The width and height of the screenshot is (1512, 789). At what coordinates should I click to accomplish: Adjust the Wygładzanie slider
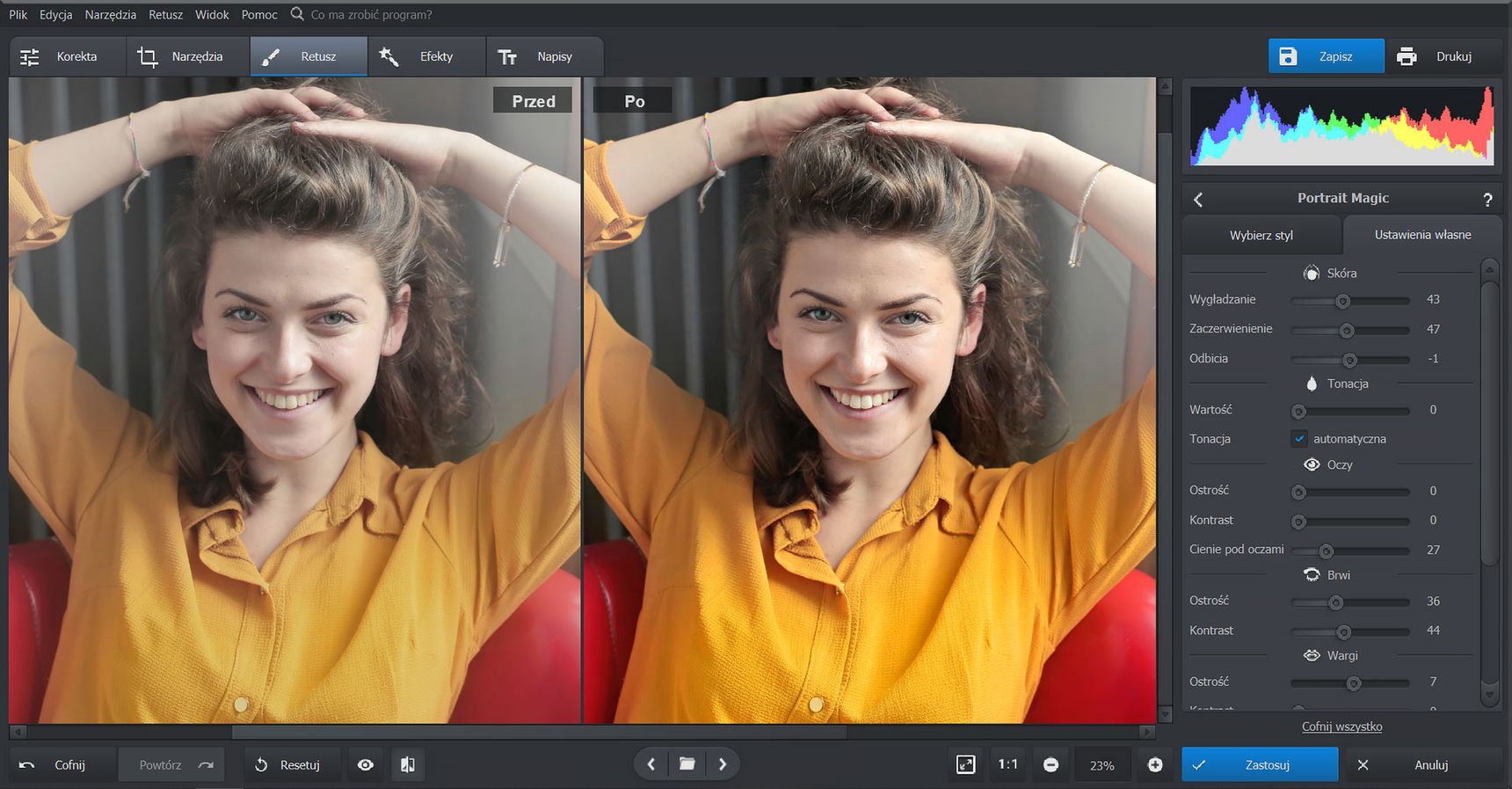coord(1350,301)
